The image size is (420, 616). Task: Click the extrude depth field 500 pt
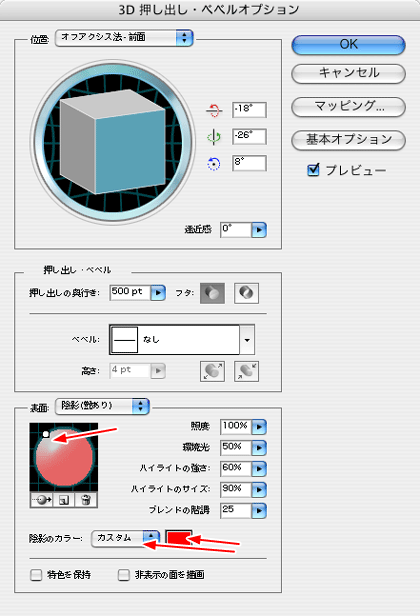(x=130, y=293)
